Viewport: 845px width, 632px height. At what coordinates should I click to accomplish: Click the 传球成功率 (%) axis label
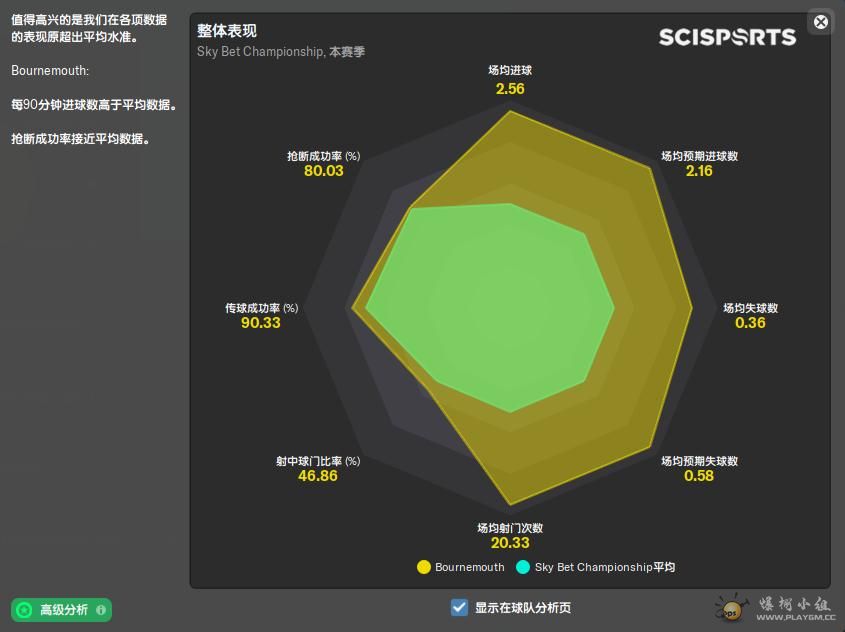point(261,308)
